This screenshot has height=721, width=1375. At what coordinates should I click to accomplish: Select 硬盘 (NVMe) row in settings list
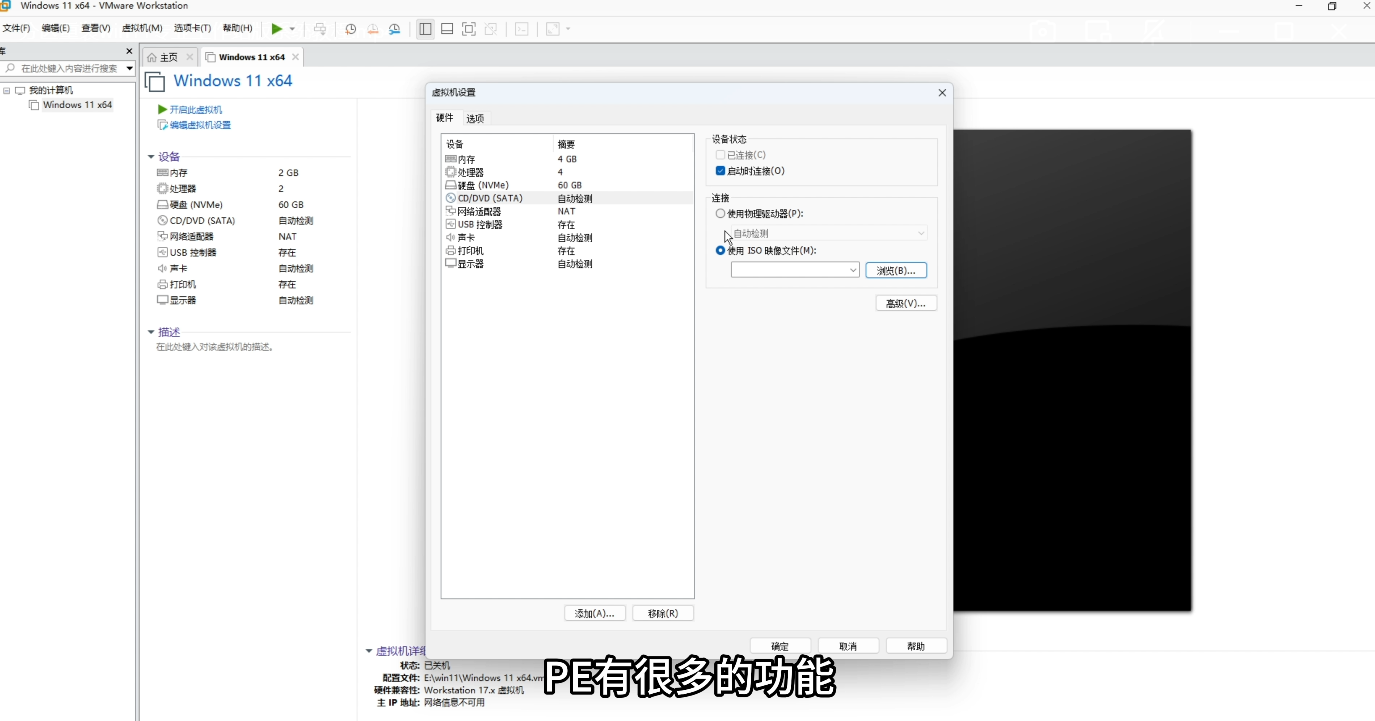tap(567, 185)
